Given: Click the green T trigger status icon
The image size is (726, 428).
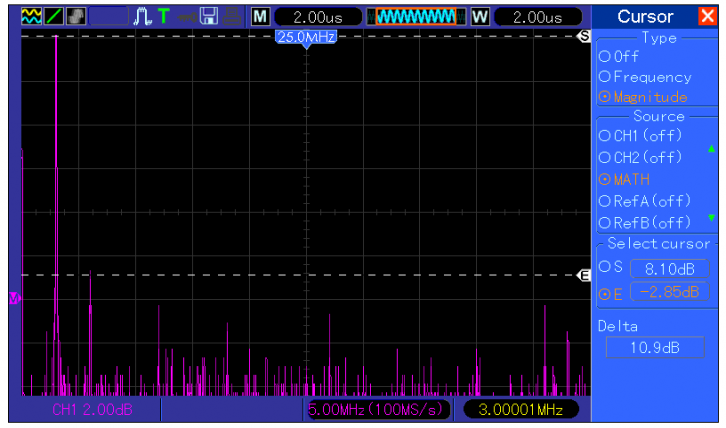Looking at the screenshot, I should (x=162, y=17).
